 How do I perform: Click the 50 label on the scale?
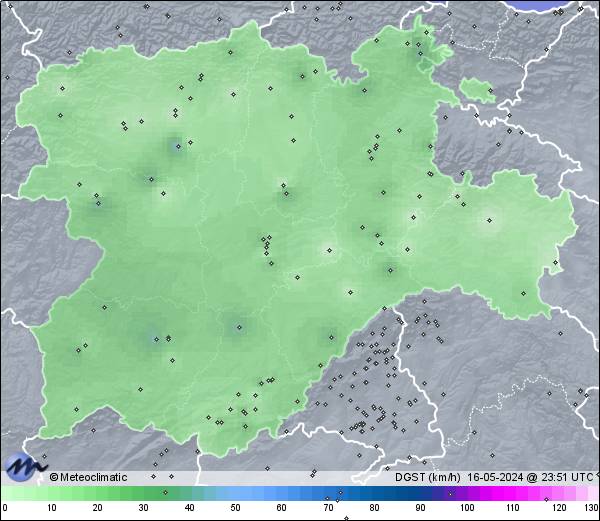[x=235, y=508]
